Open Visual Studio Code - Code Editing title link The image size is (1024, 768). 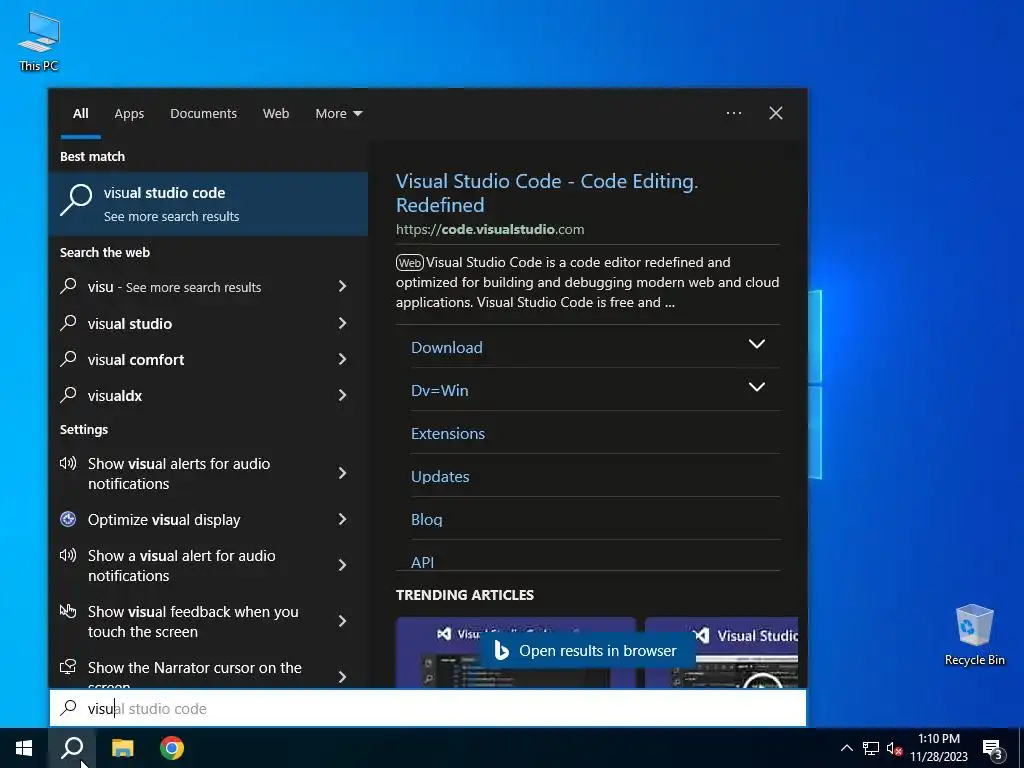coord(547,193)
